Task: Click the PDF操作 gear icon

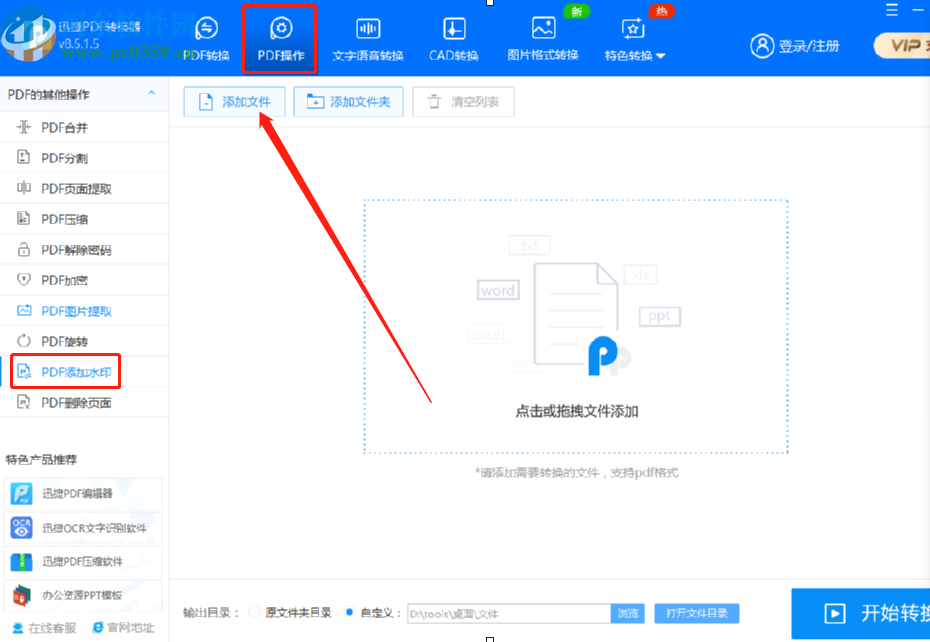Action: click(x=281, y=28)
